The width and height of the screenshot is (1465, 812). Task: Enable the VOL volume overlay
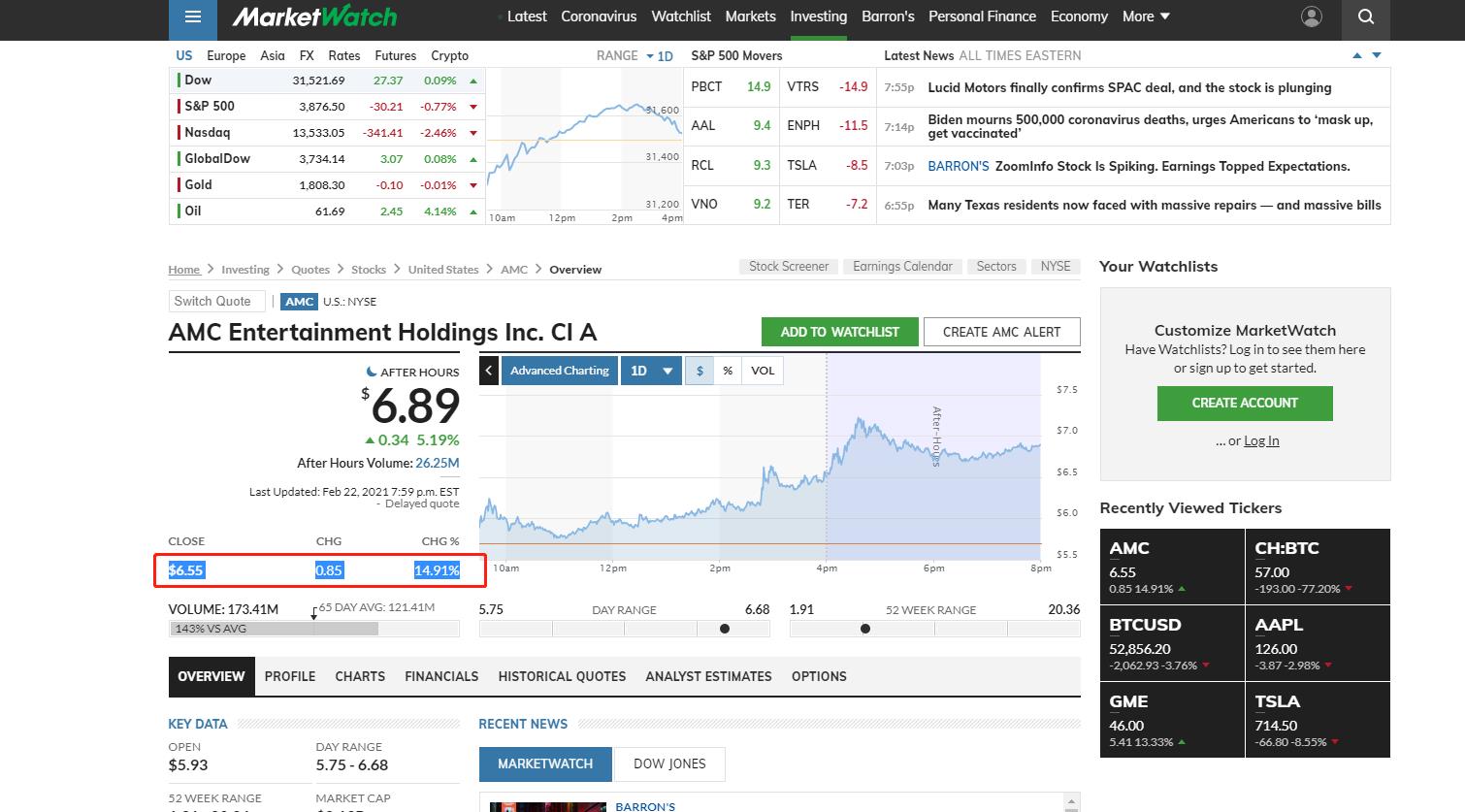[763, 370]
